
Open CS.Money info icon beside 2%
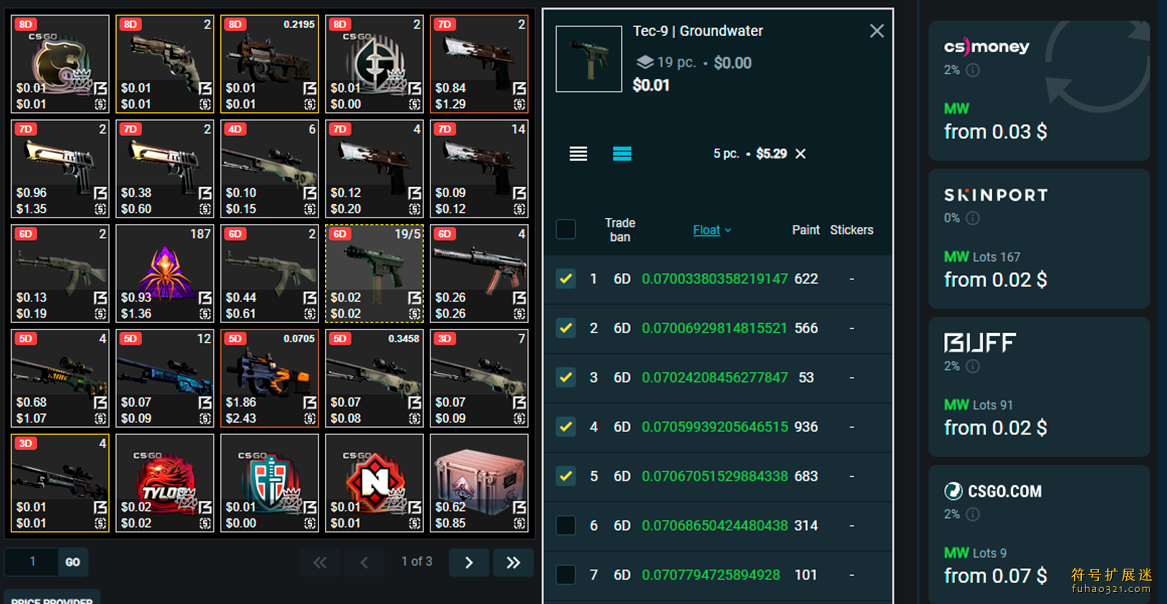[x=973, y=70]
